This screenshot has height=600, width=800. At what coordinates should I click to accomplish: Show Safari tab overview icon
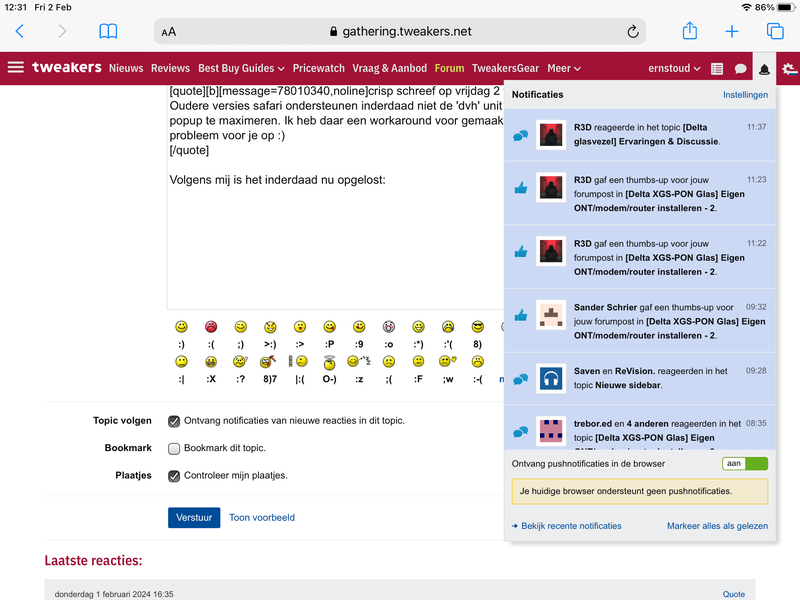coord(775,31)
